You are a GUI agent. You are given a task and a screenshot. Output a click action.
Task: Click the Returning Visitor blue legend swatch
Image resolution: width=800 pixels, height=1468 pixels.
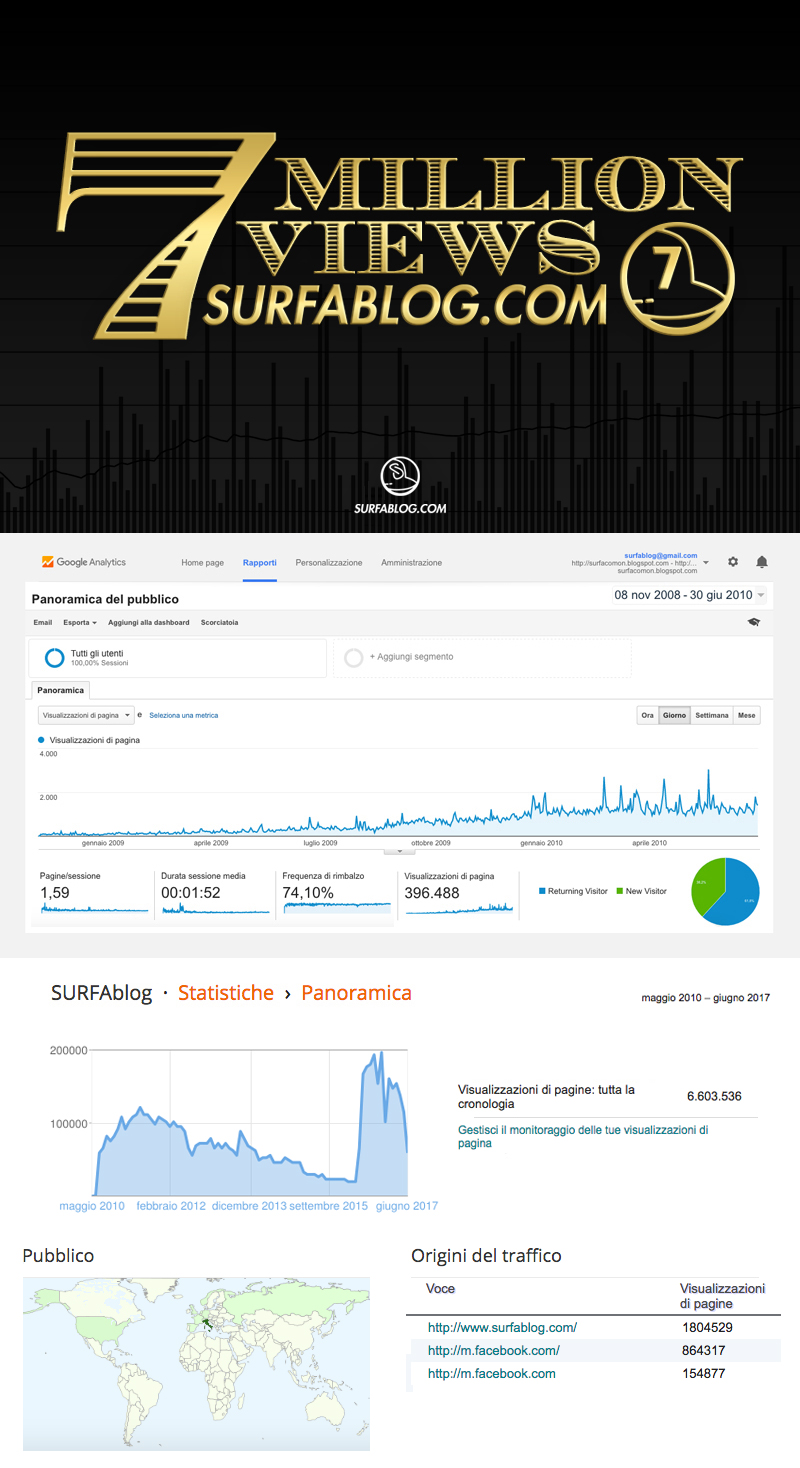pos(543,891)
